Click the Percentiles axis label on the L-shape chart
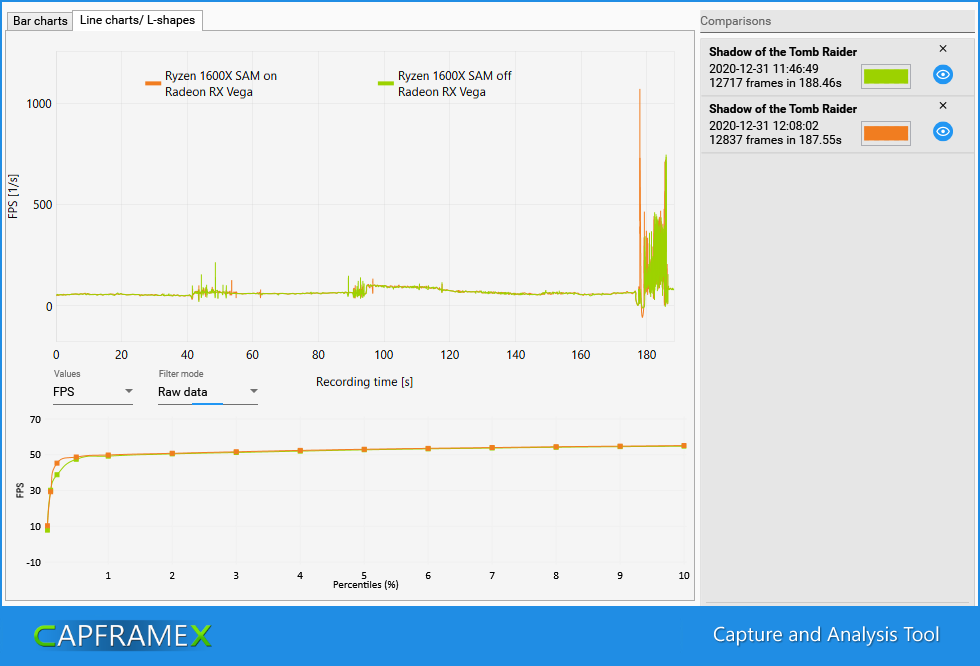 [365, 585]
